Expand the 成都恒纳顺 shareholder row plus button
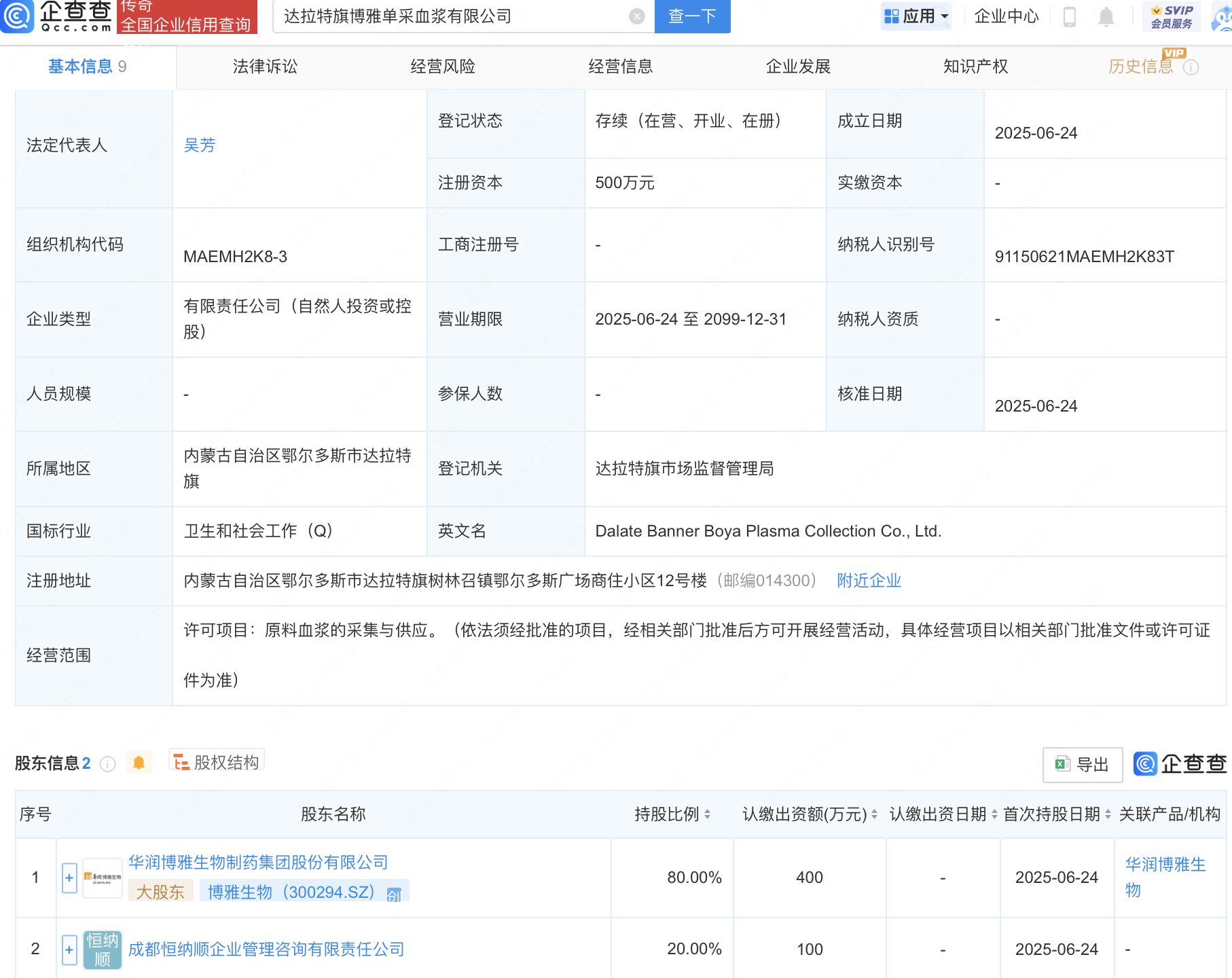This screenshot has width=1232, height=978. click(x=69, y=949)
